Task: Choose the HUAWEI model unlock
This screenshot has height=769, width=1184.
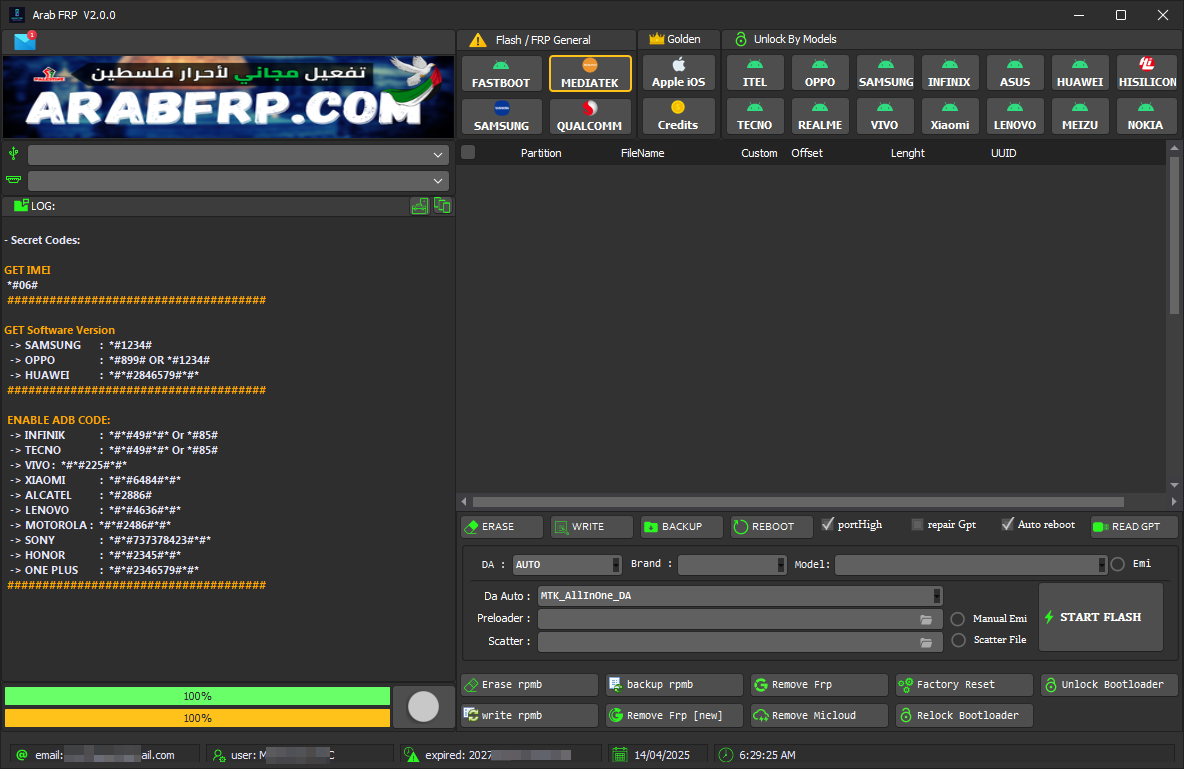Action: click(x=1080, y=73)
